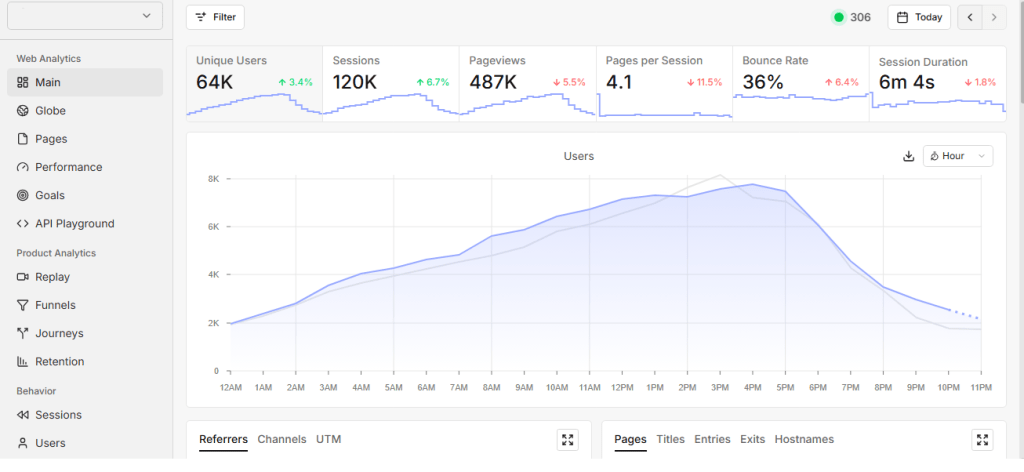The image size is (1024, 472).
Task: Expand the Referrers panel to fullscreen
Action: [x=567, y=440]
